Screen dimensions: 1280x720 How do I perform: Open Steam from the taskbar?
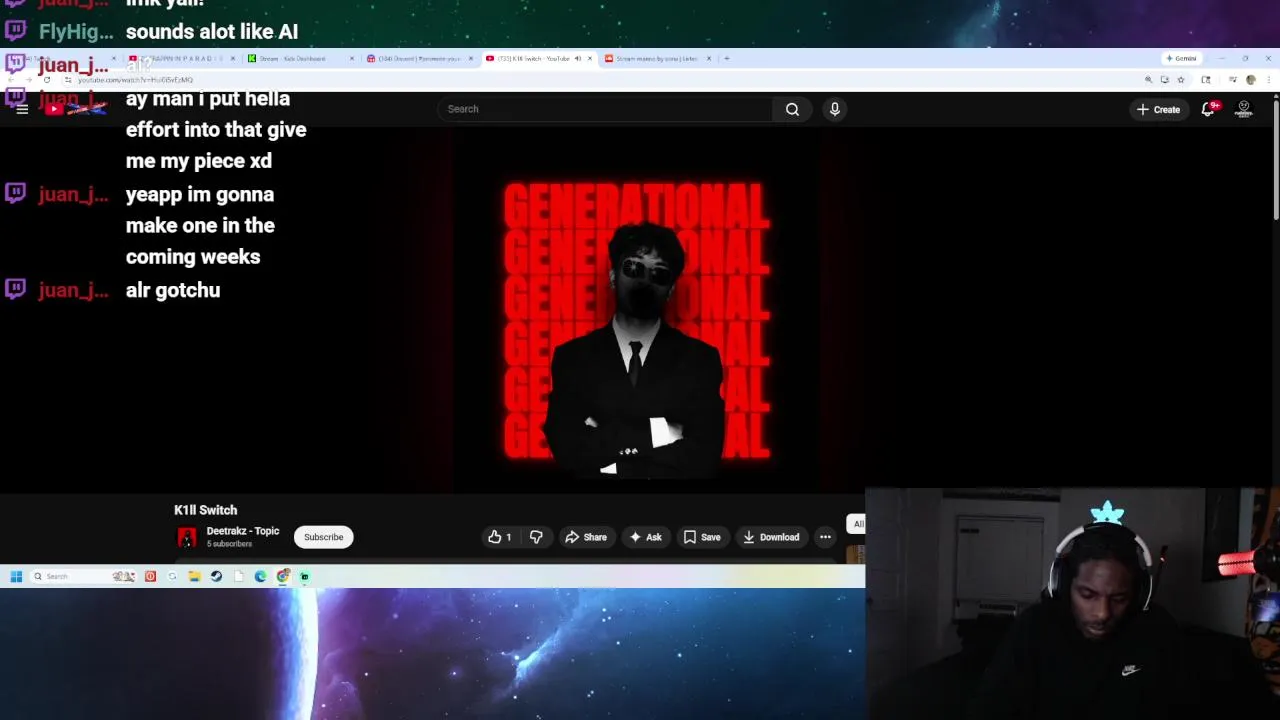tap(216, 576)
